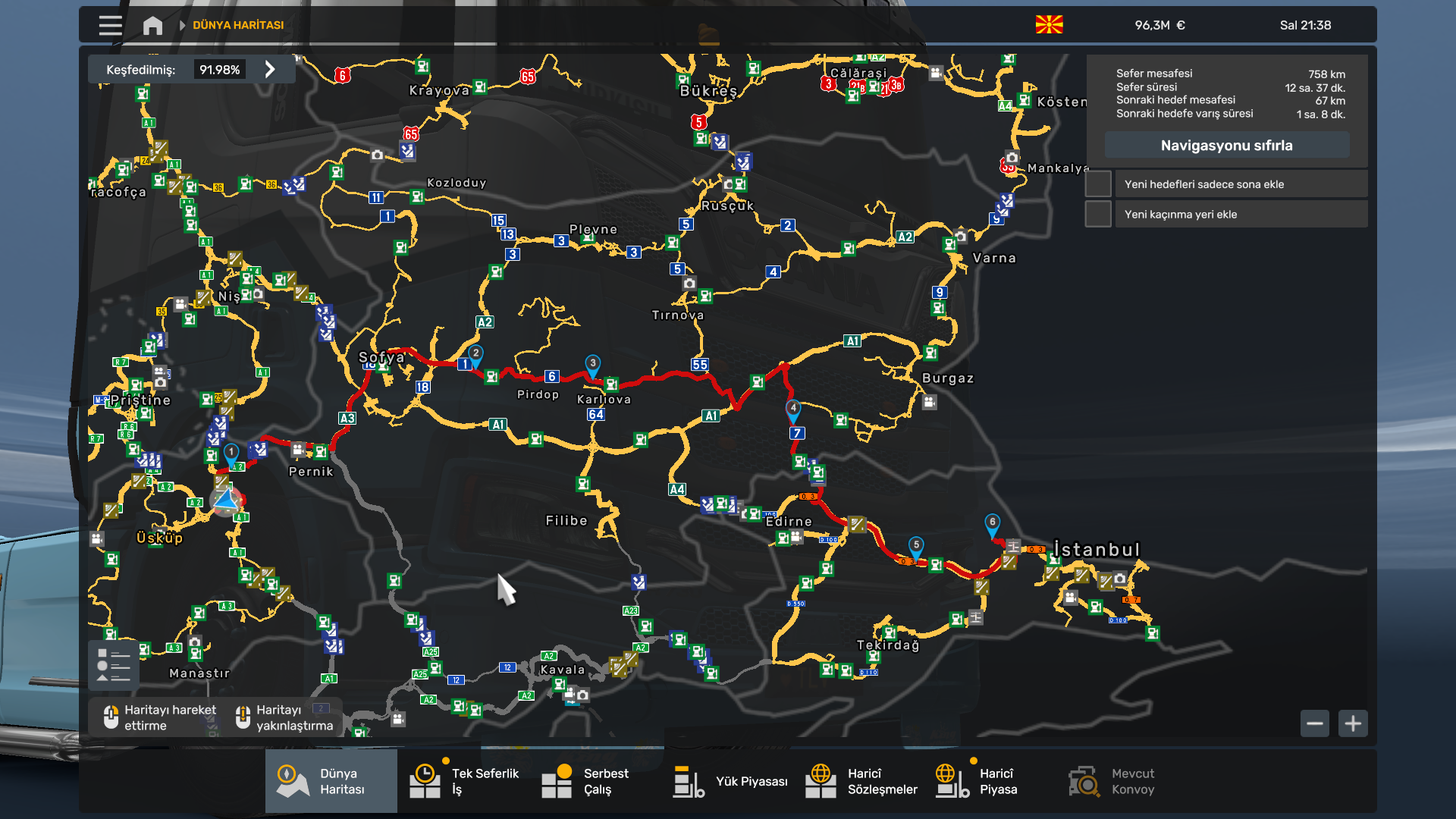This screenshot has height=819, width=1456.
Task: Zoom out the map with minus button
Action: (x=1315, y=723)
